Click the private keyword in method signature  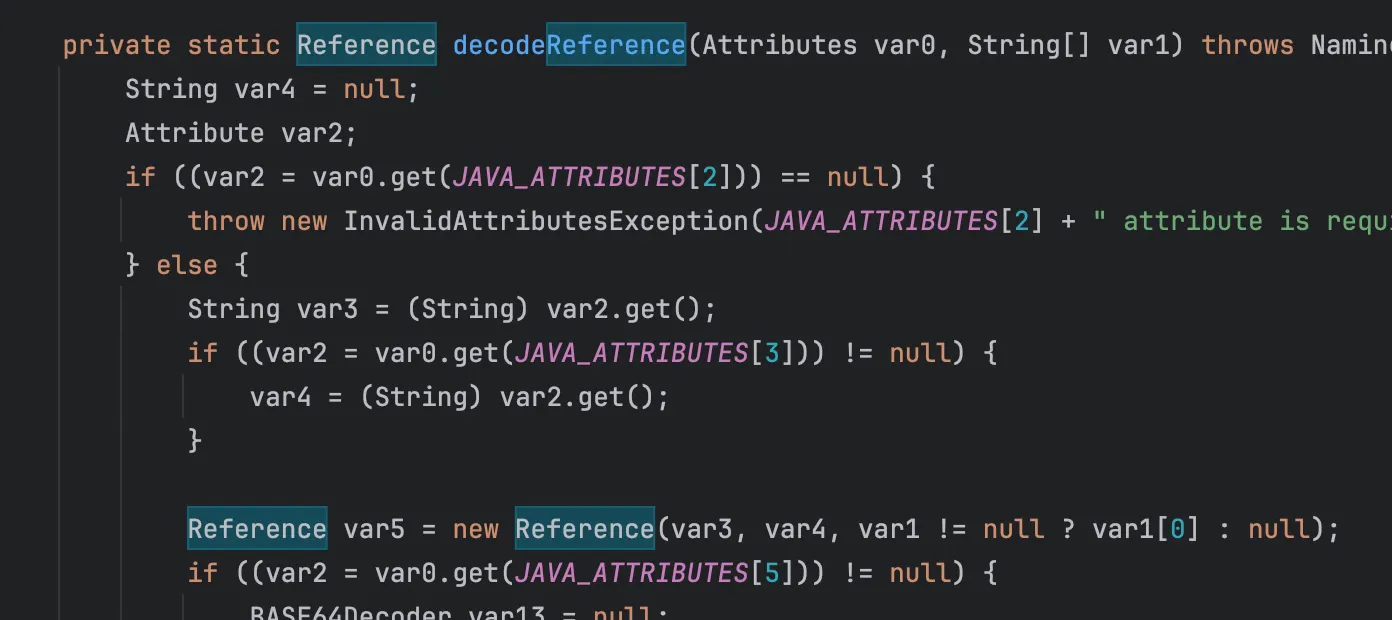tap(116, 45)
